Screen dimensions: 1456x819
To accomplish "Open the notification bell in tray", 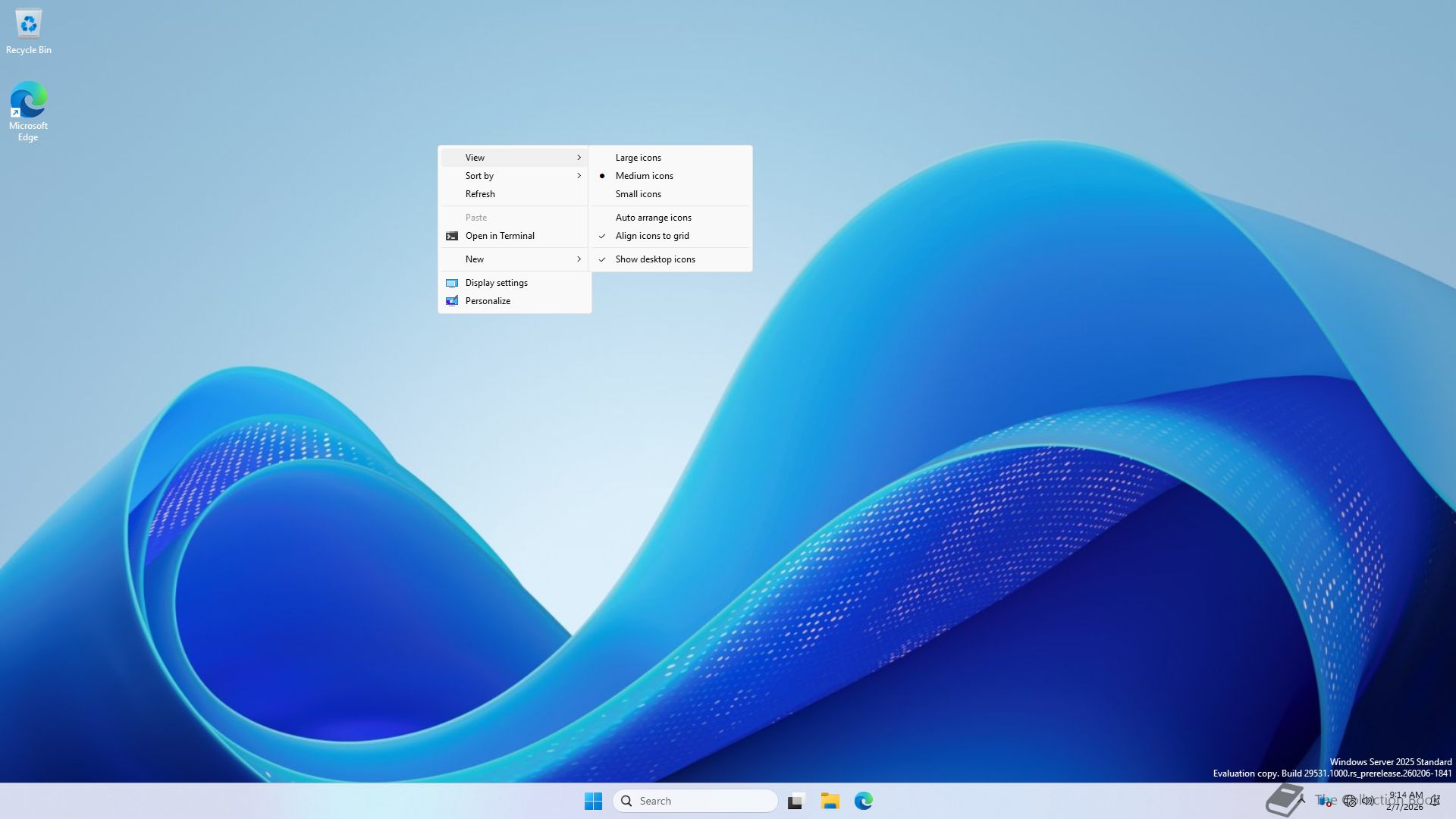I will point(1435,801).
